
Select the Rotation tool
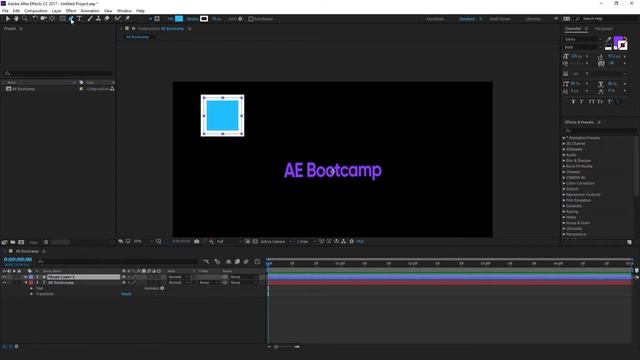35,19
